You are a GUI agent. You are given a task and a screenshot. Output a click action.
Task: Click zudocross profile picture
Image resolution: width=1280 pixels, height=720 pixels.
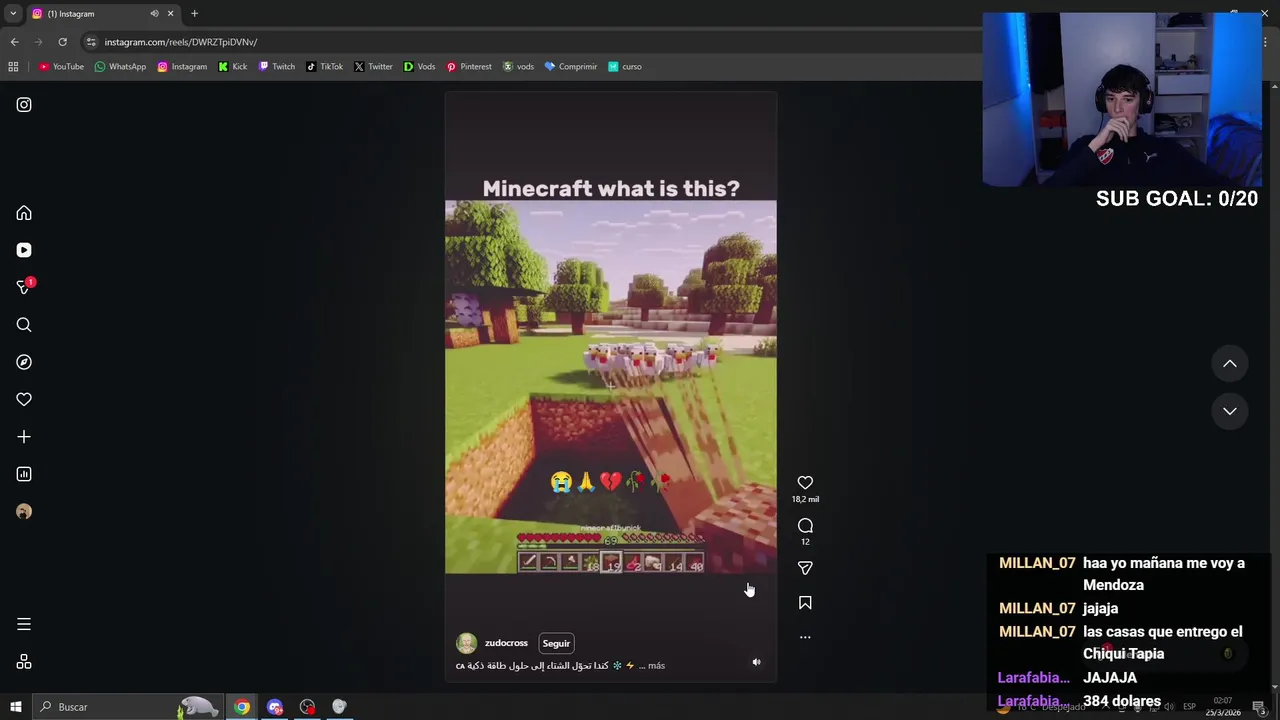coord(466,643)
